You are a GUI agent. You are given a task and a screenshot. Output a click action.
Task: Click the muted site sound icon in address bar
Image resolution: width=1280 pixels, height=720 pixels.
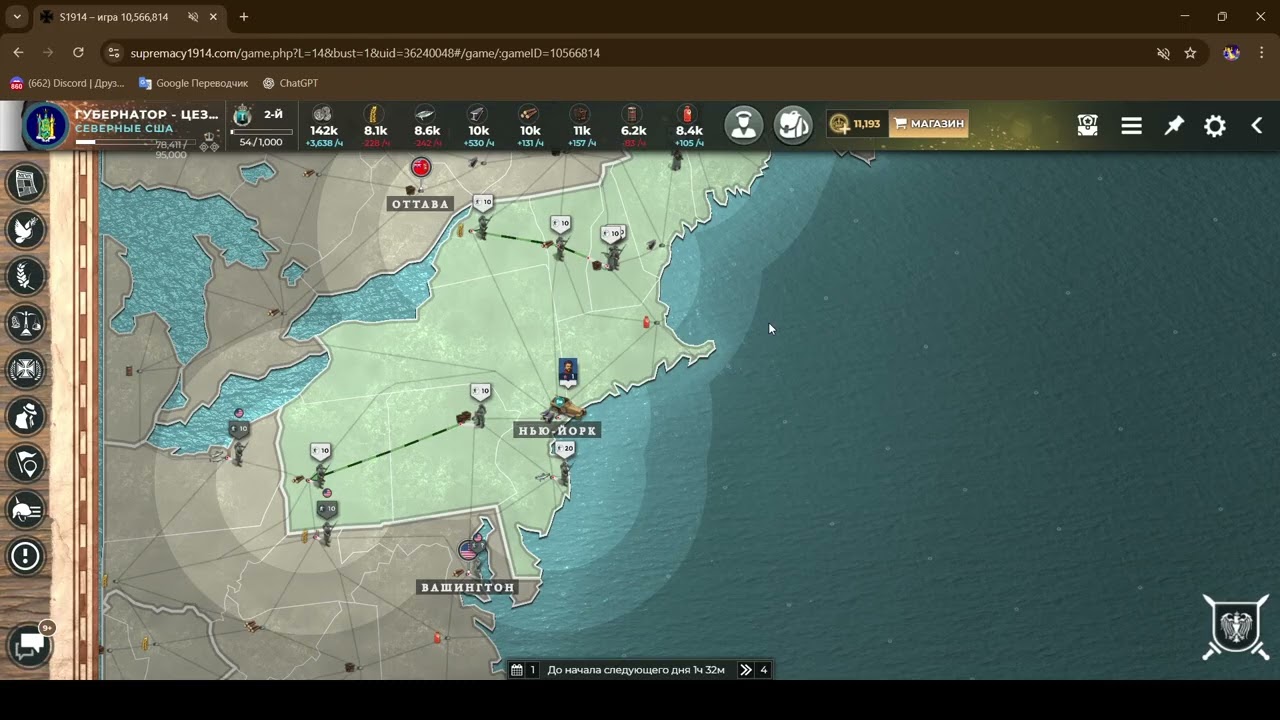(x=1163, y=53)
